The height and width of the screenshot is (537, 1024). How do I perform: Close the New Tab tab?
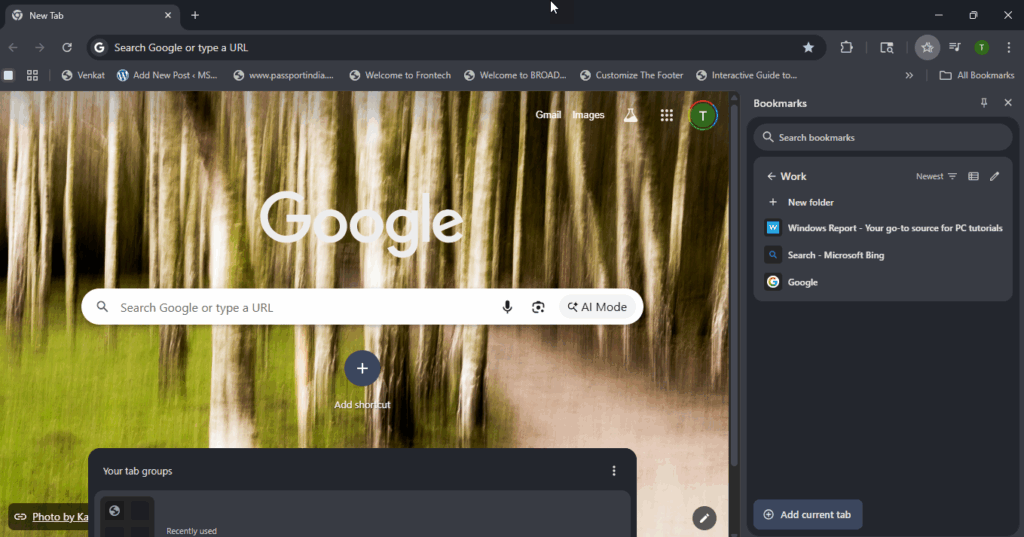pos(168,15)
